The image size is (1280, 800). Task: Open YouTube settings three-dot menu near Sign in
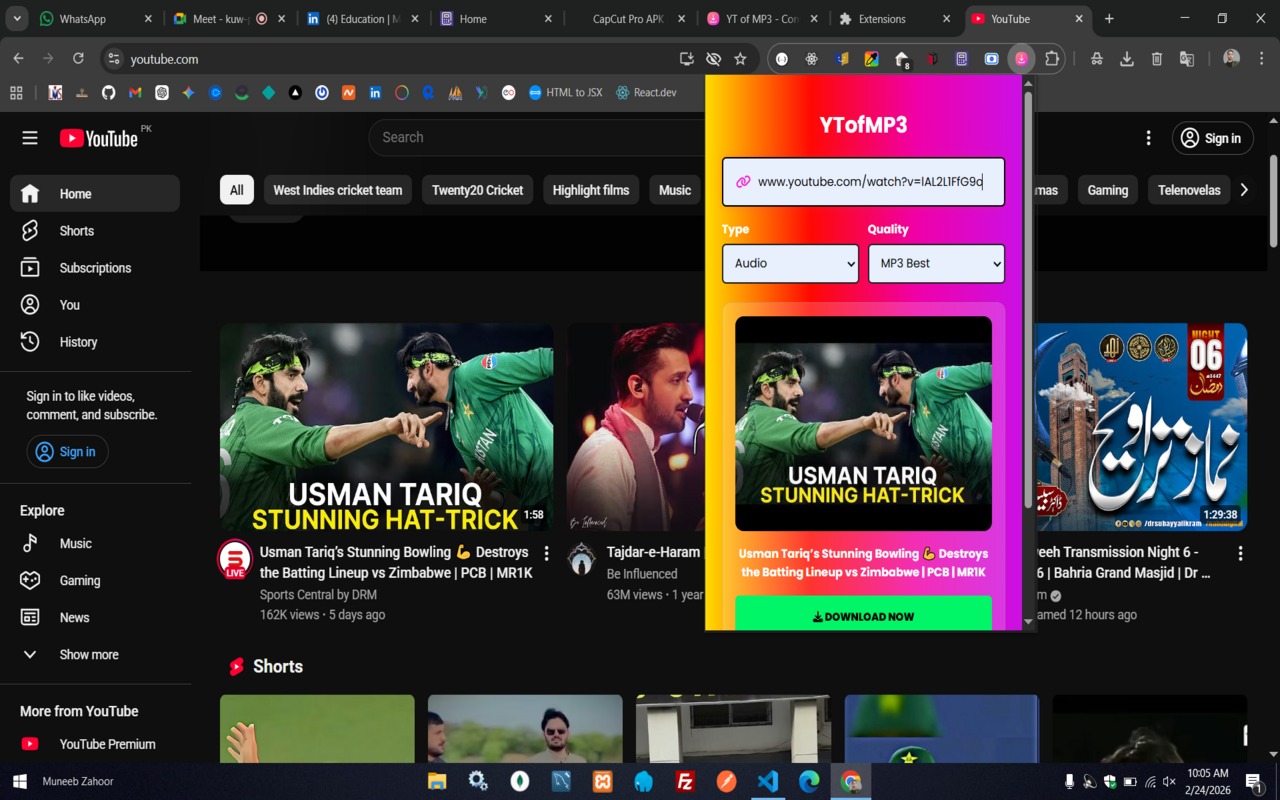(x=1148, y=138)
